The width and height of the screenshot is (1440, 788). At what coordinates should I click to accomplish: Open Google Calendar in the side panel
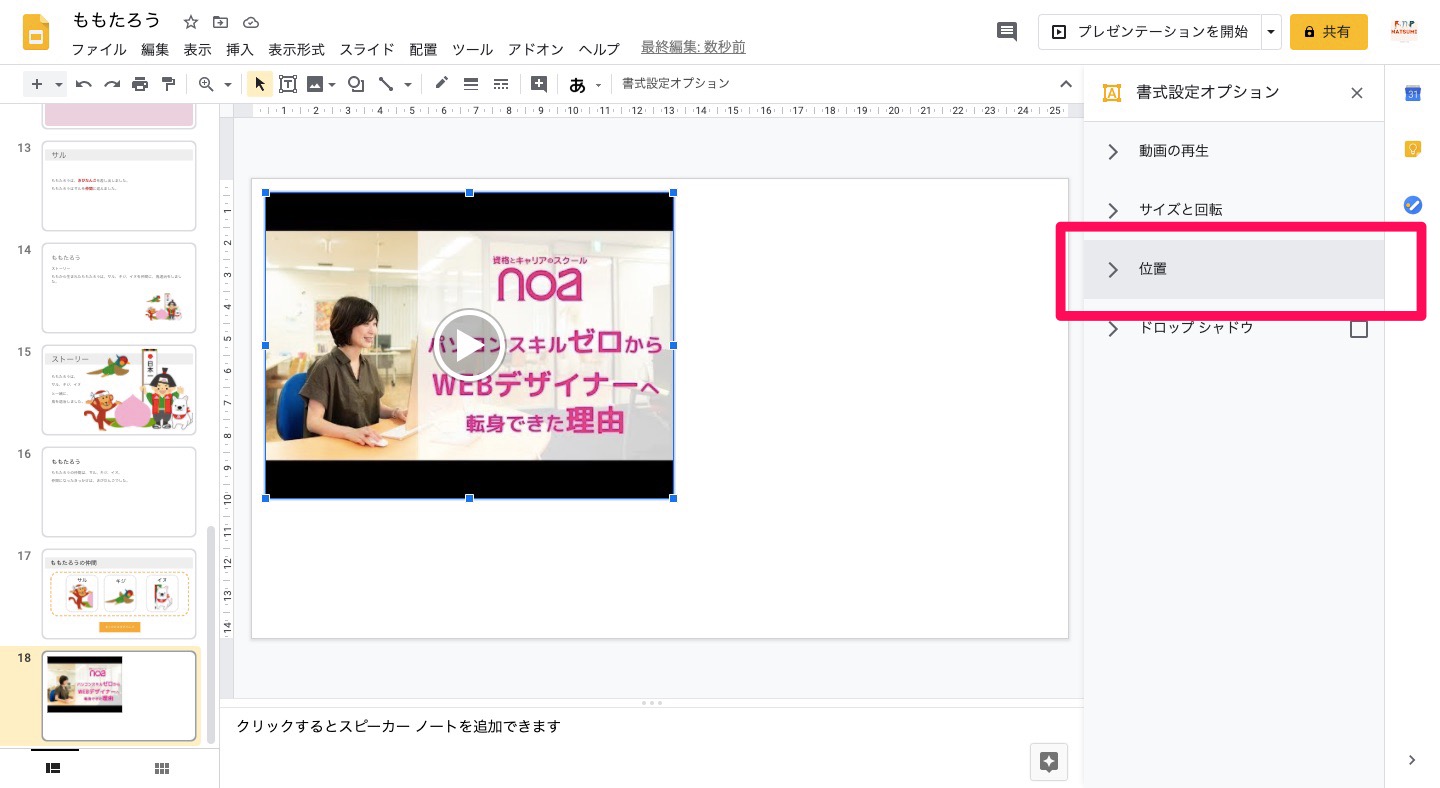tap(1412, 93)
